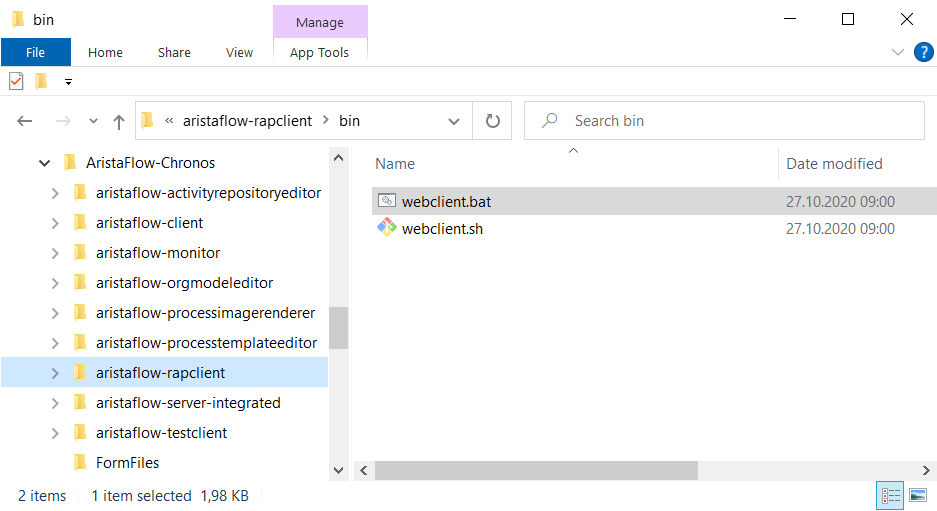Switch to the large thumbnails view icon

click(x=918, y=495)
